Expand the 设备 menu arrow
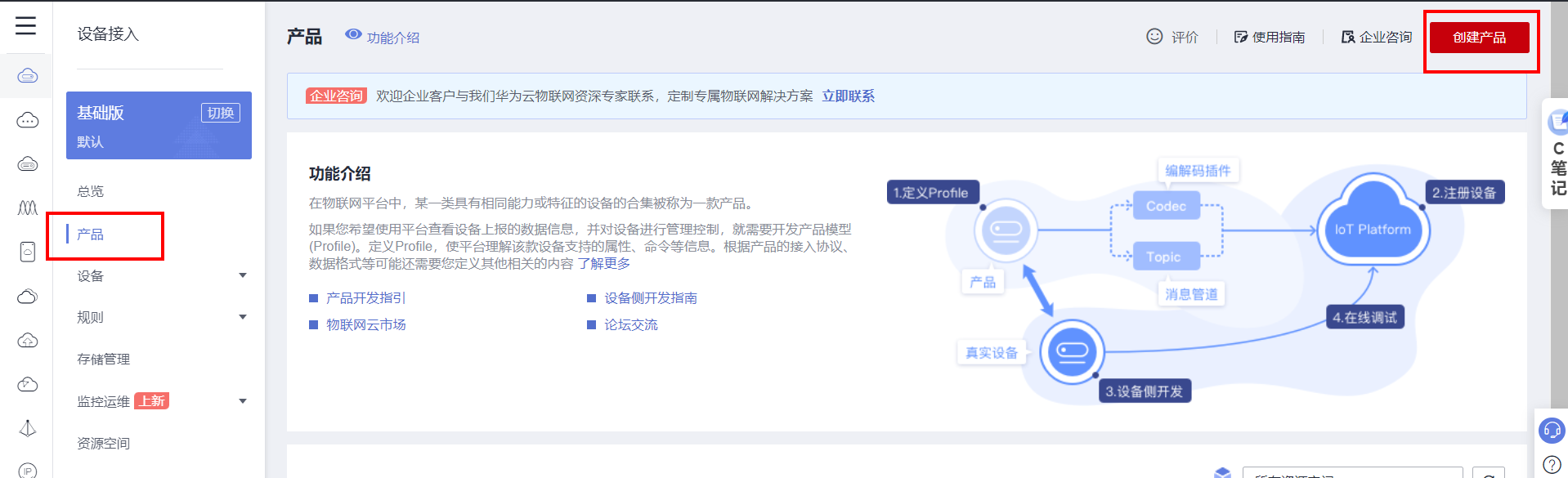Viewport: 1568px width, 478px height. coord(243,275)
